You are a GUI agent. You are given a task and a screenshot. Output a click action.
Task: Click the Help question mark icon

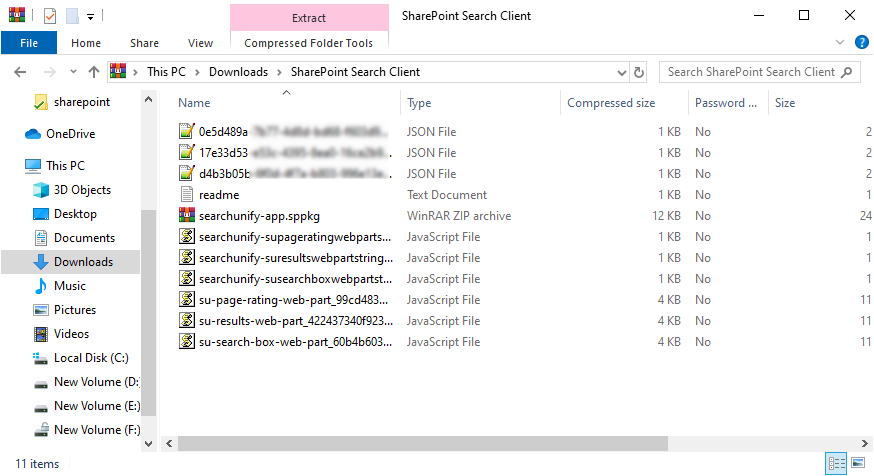click(861, 42)
